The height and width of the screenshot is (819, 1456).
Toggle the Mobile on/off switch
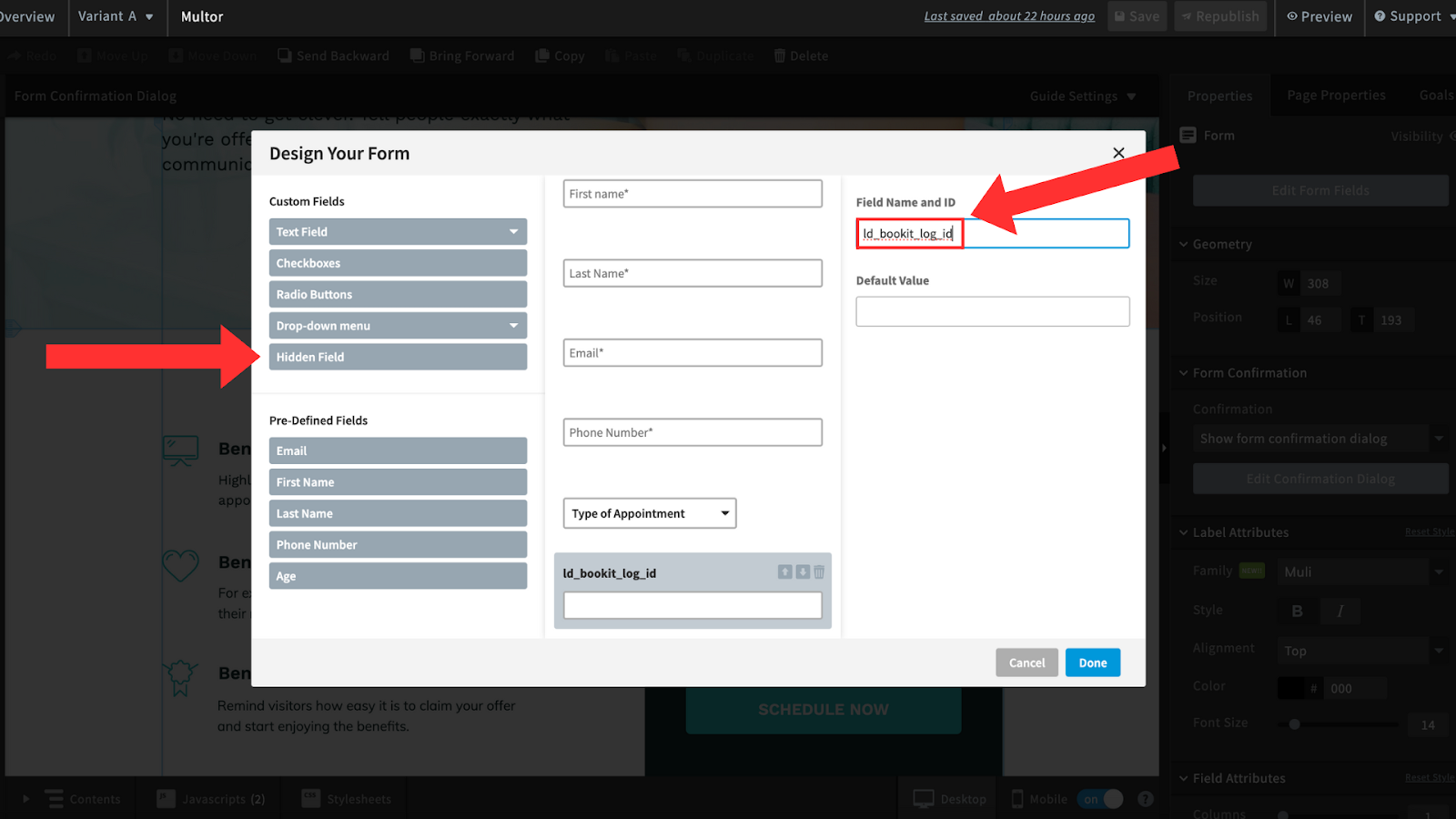[1100, 799]
